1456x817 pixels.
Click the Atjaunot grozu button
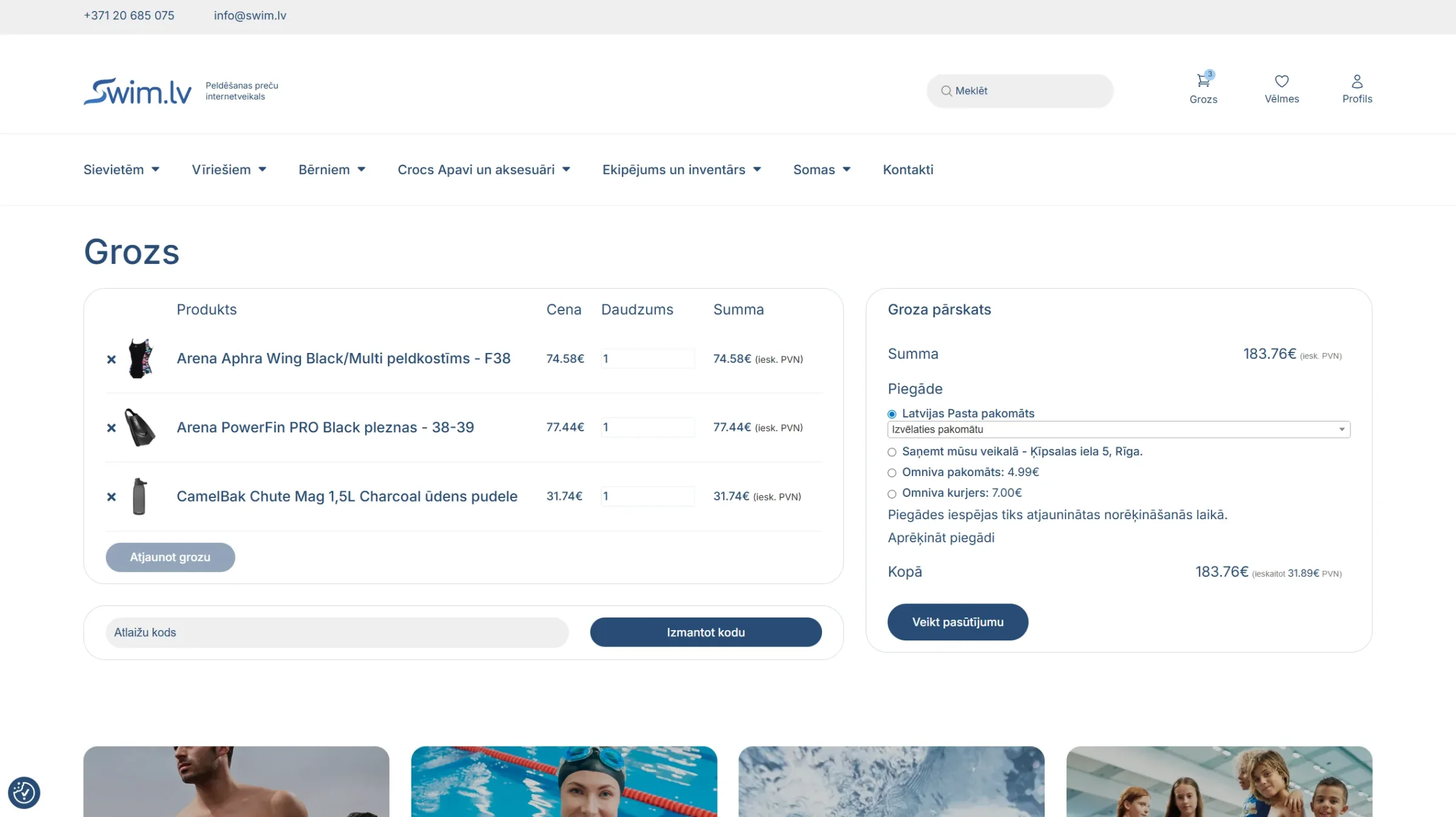(170, 557)
